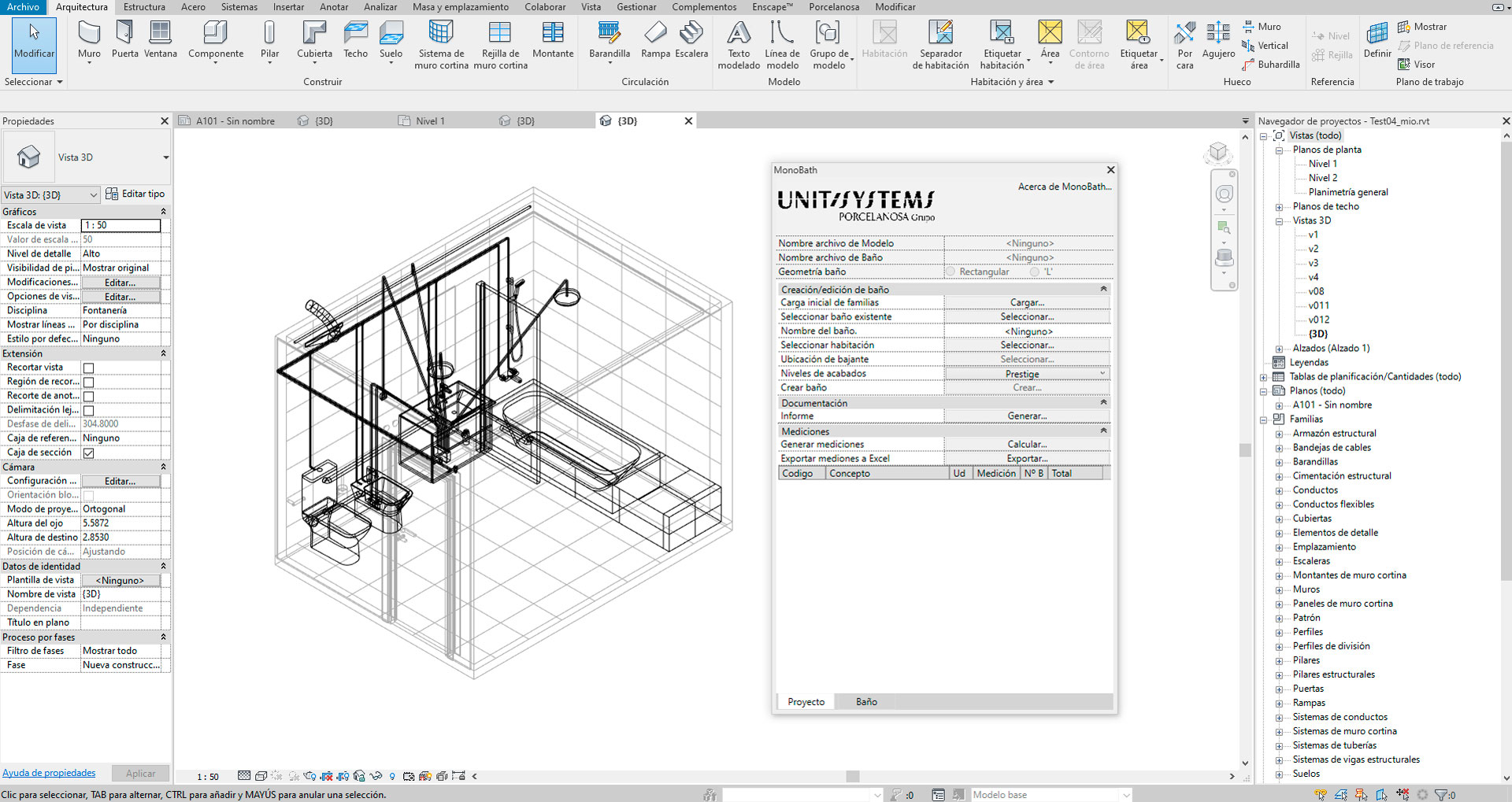Toggle the Delimitación lejana checkbox
The image size is (1512, 802).
click(x=88, y=410)
